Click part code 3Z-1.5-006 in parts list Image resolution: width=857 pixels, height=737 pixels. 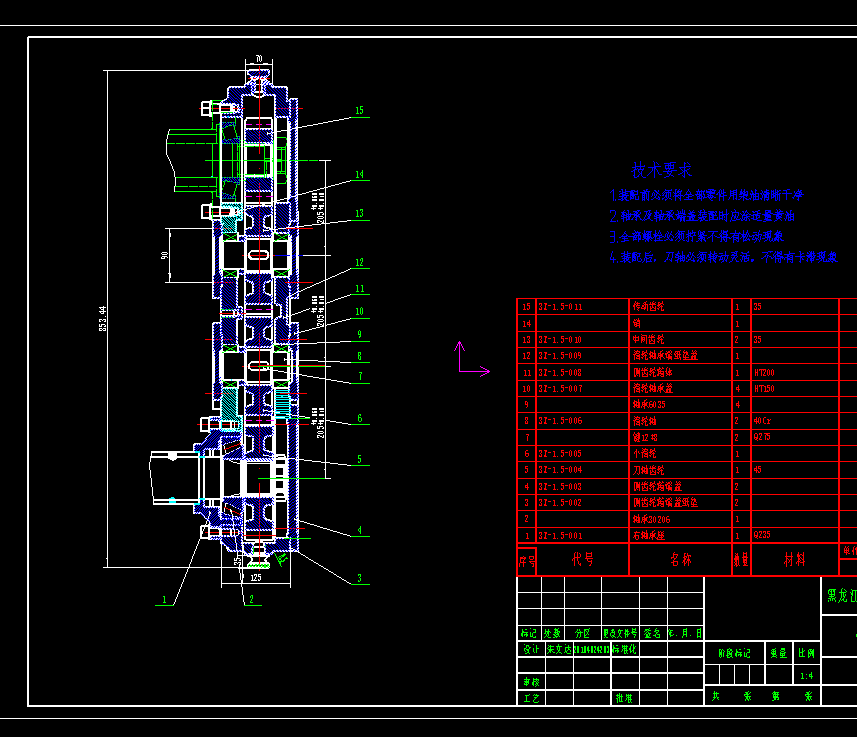click(560, 421)
